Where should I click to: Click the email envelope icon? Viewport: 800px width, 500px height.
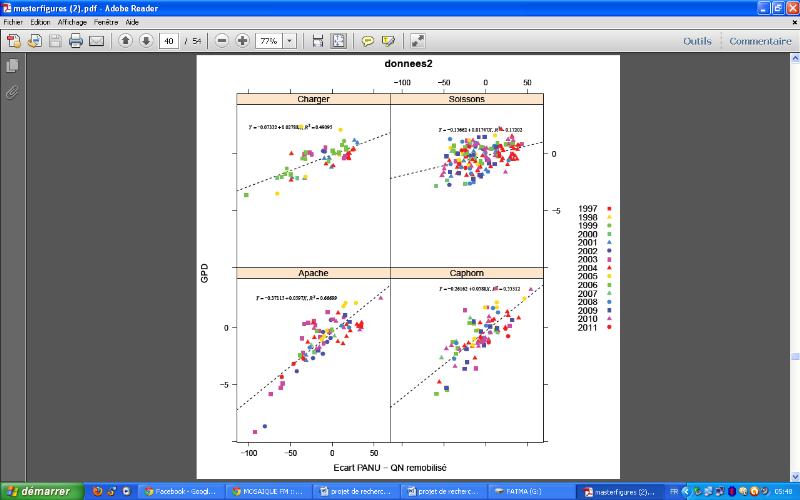97,41
